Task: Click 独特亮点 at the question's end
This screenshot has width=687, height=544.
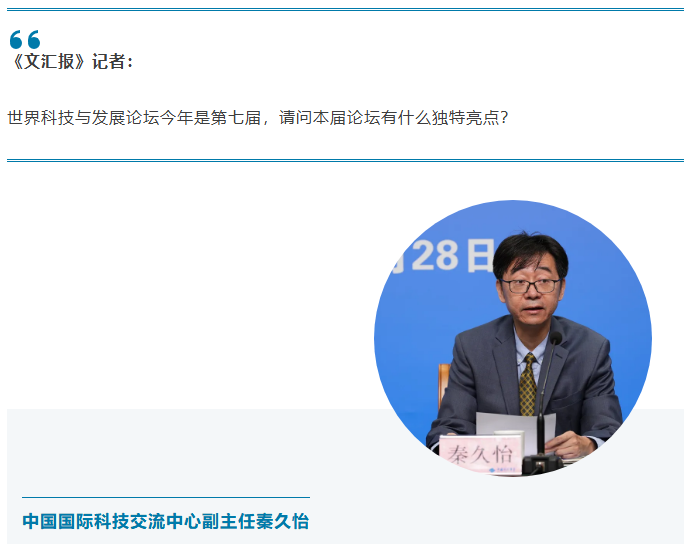Action: (465, 117)
